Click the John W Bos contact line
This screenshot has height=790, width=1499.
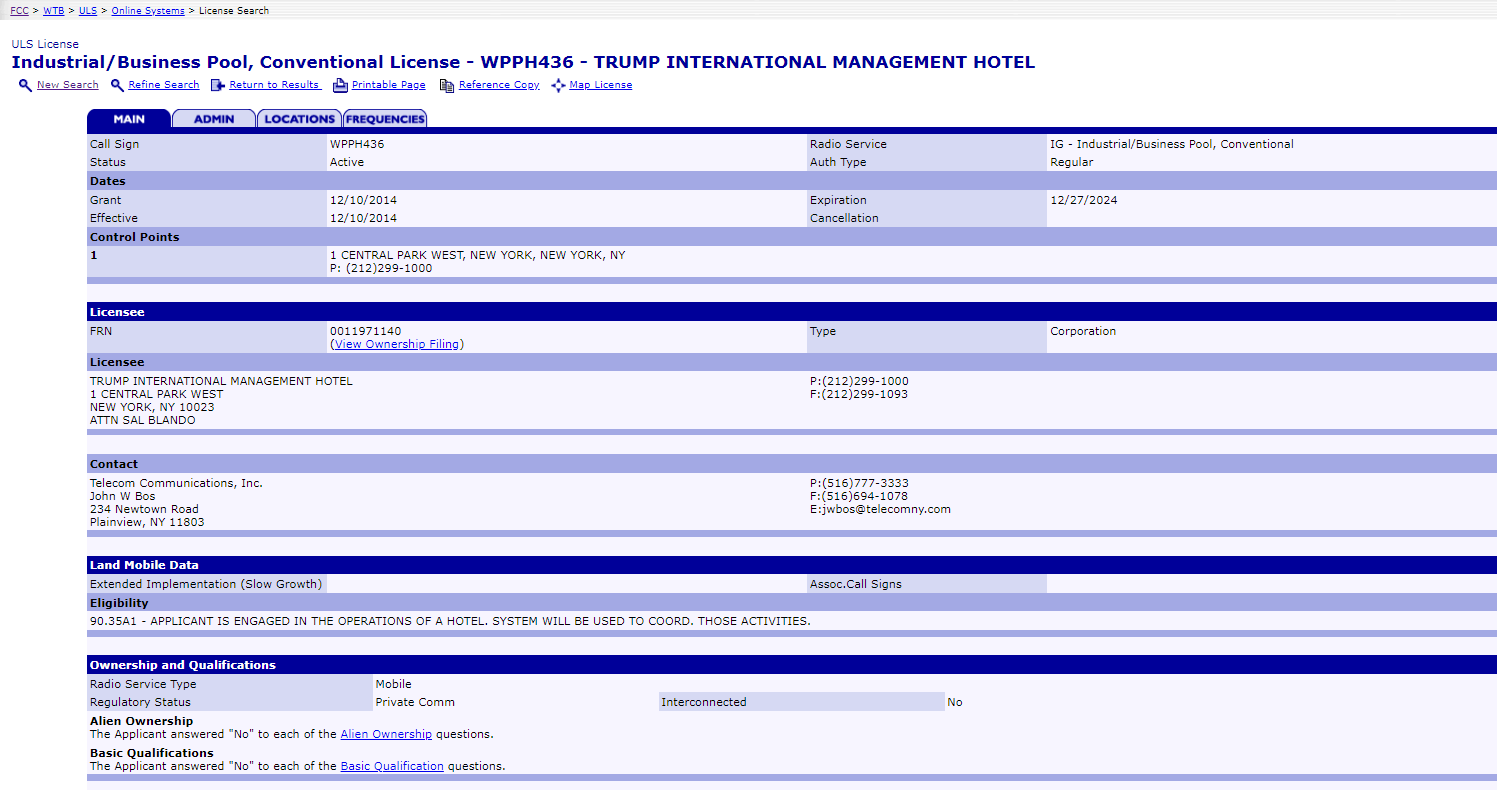point(123,496)
